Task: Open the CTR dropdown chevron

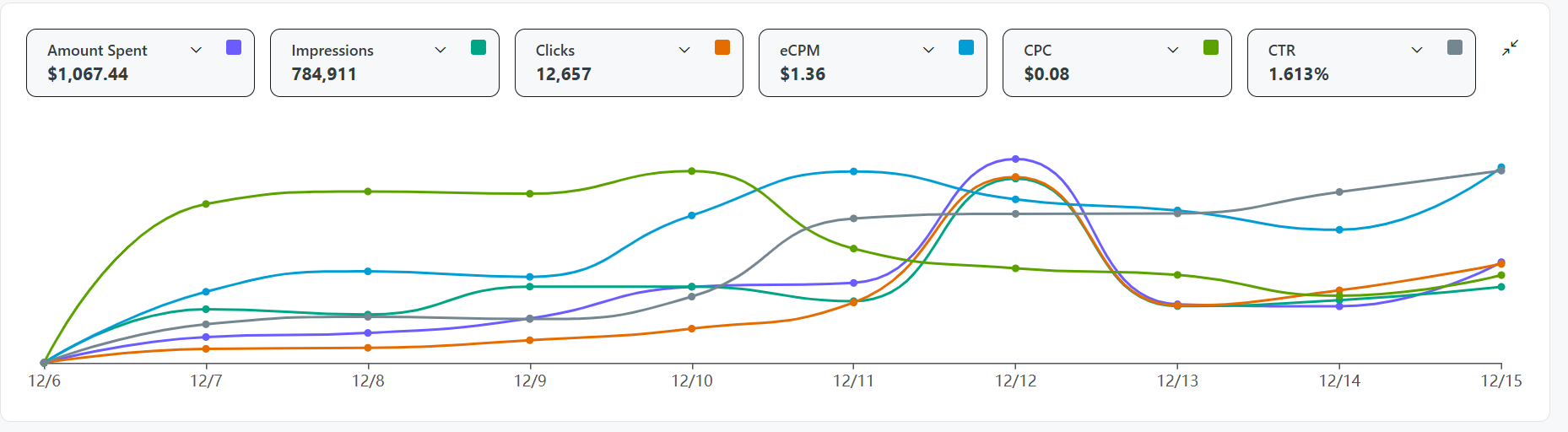Action: [1417, 50]
